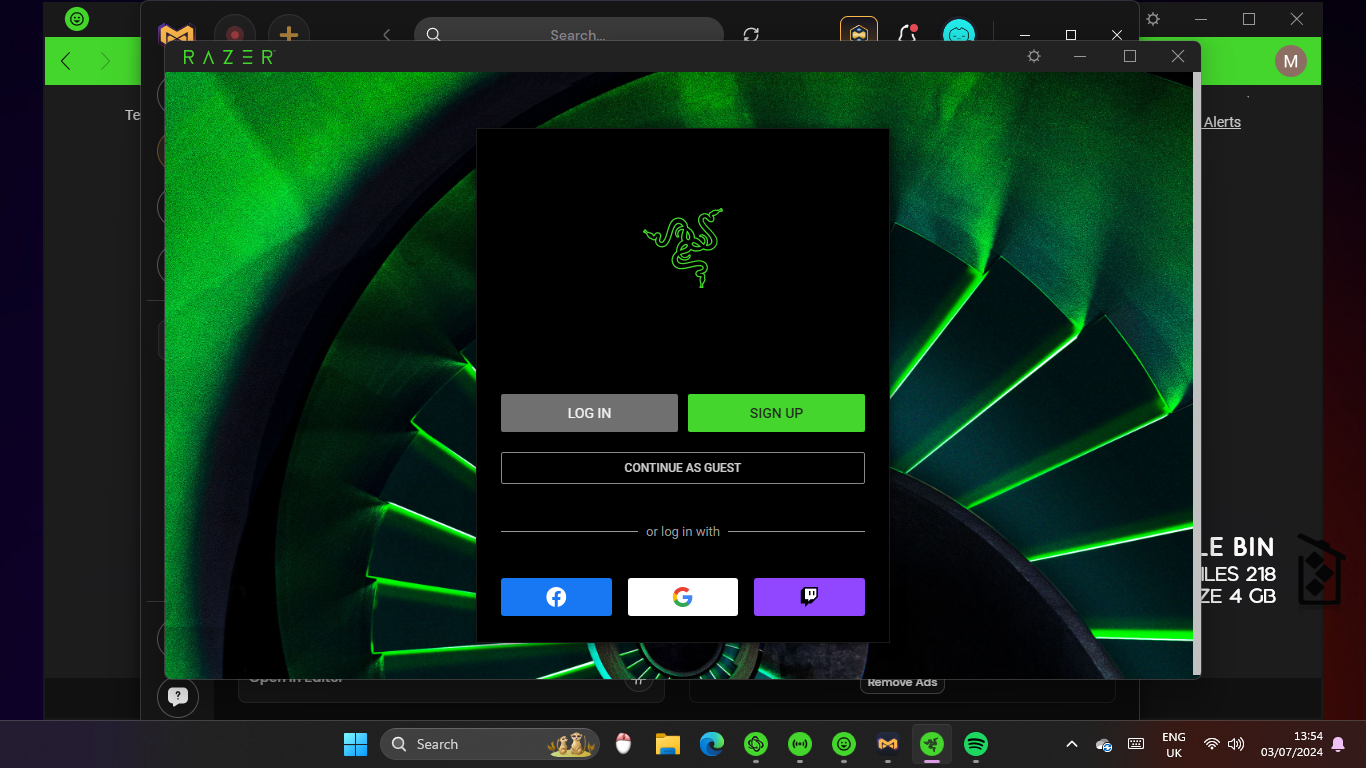Show hidden system tray icons
The image size is (1366, 768).
point(1072,744)
